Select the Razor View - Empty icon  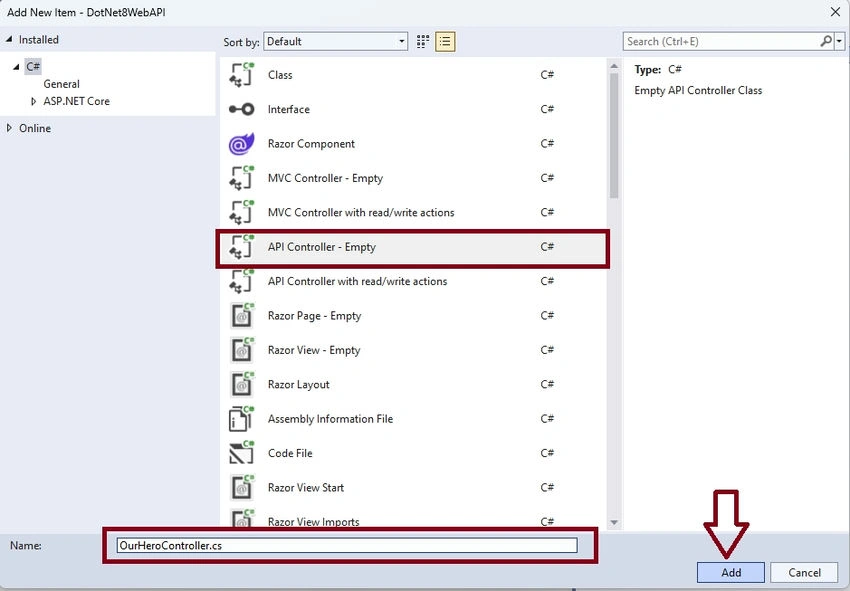[x=241, y=350]
